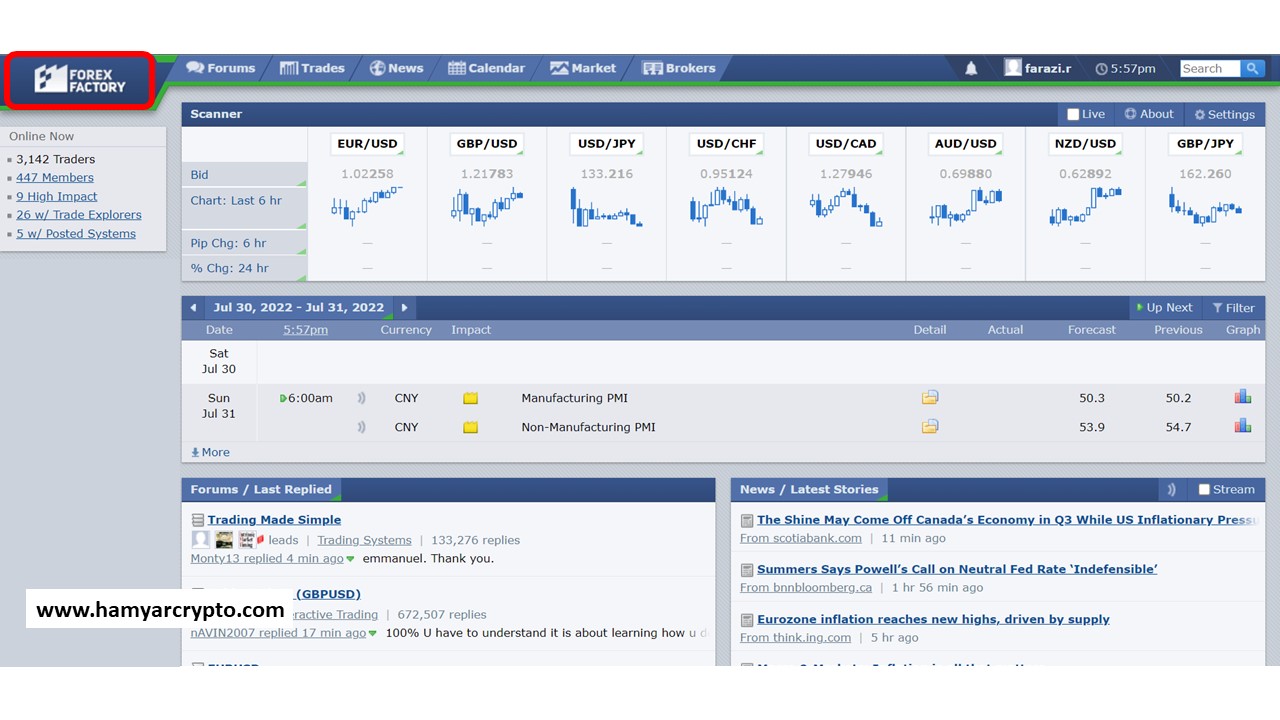This screenshot has height=720, width=1280.
Task: Open the farazi.r user menu
Action: [x=1038, y=68]
